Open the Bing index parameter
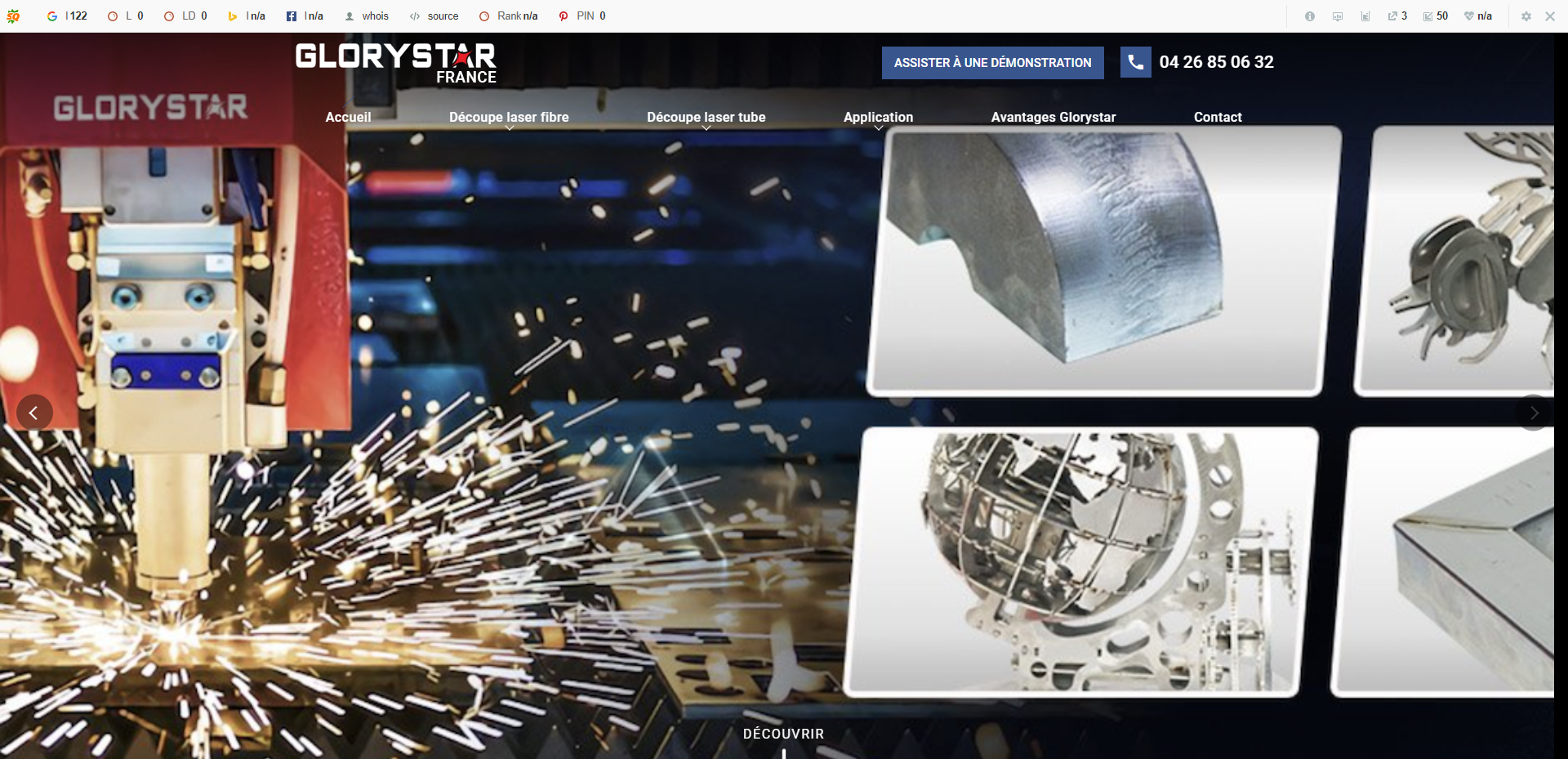Image resolution: width=1568 pixels, height=759 pixels. [x=247, y=16]
